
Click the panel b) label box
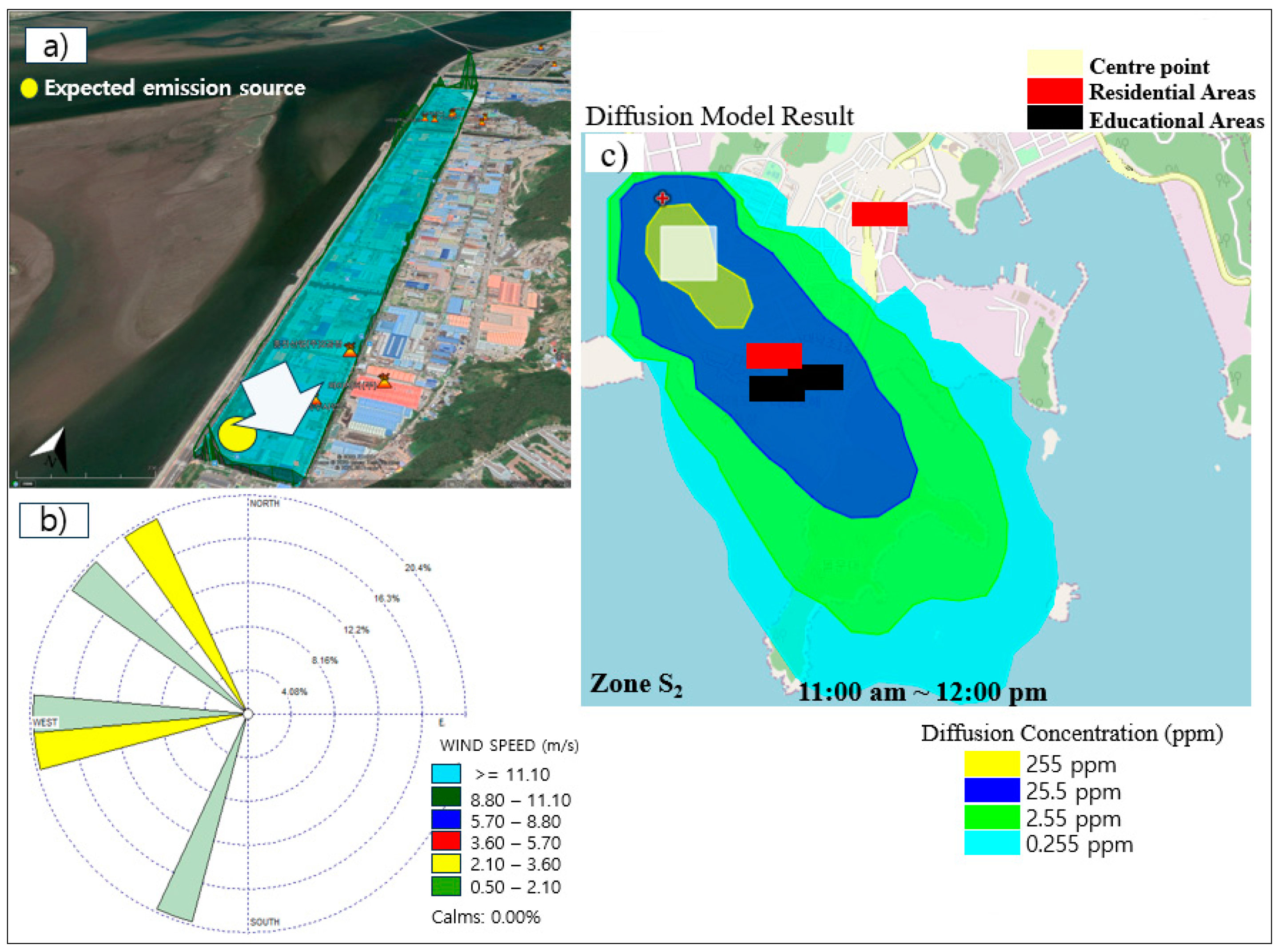(54, 520)
